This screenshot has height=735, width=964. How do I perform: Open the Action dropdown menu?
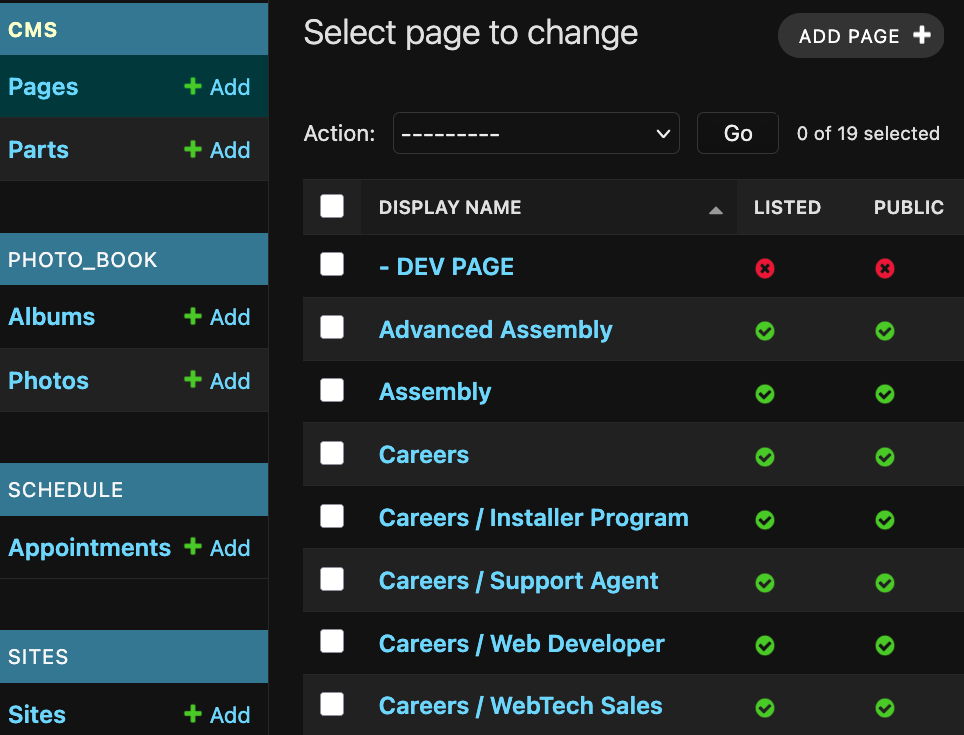[536, 133]
